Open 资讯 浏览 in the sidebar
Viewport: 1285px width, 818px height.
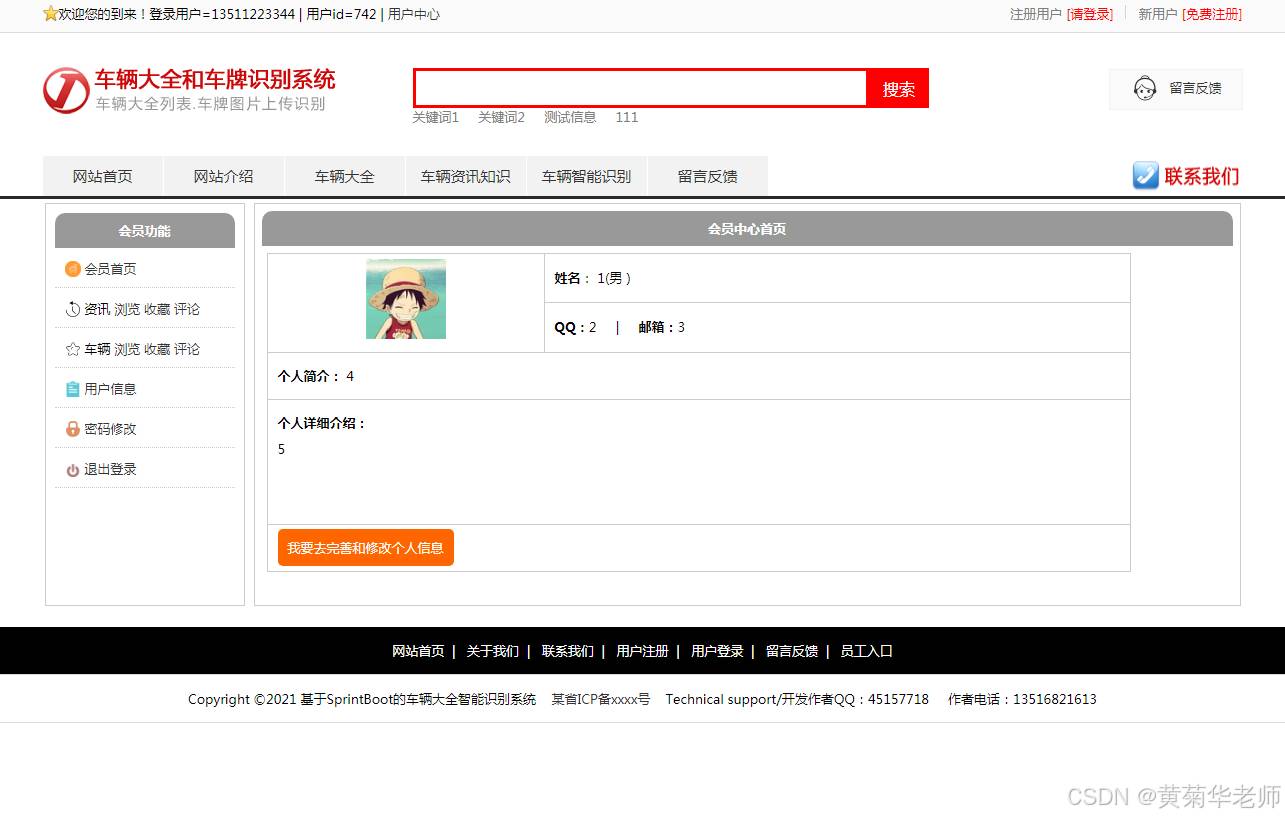[127, 309]
